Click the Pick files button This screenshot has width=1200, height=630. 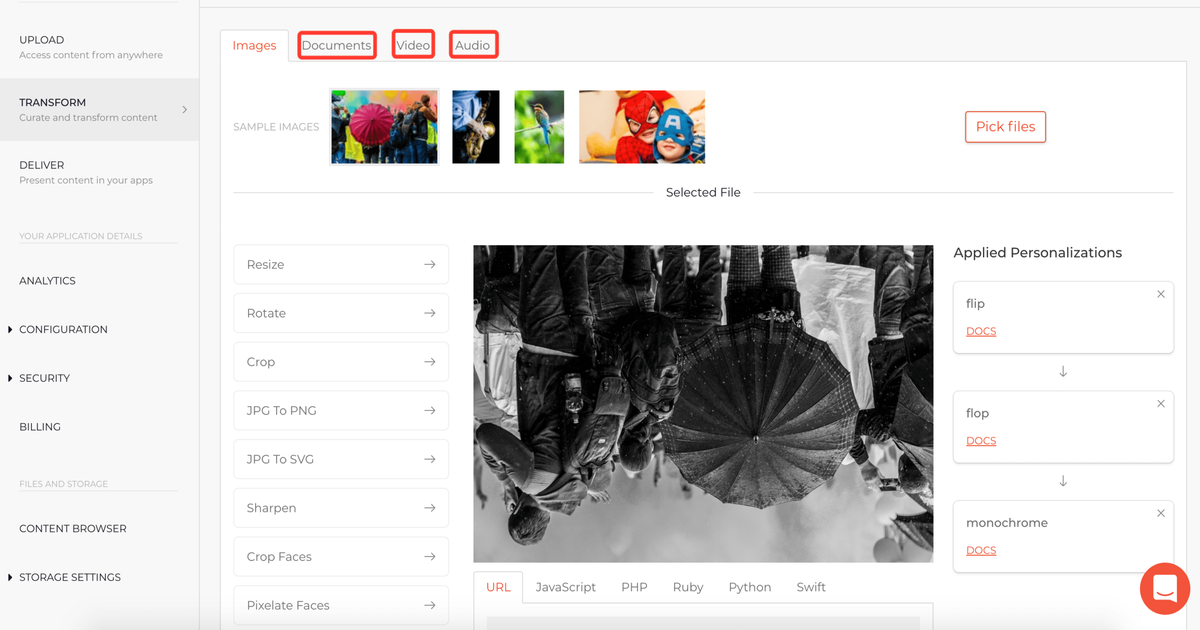click(1005, 127)
